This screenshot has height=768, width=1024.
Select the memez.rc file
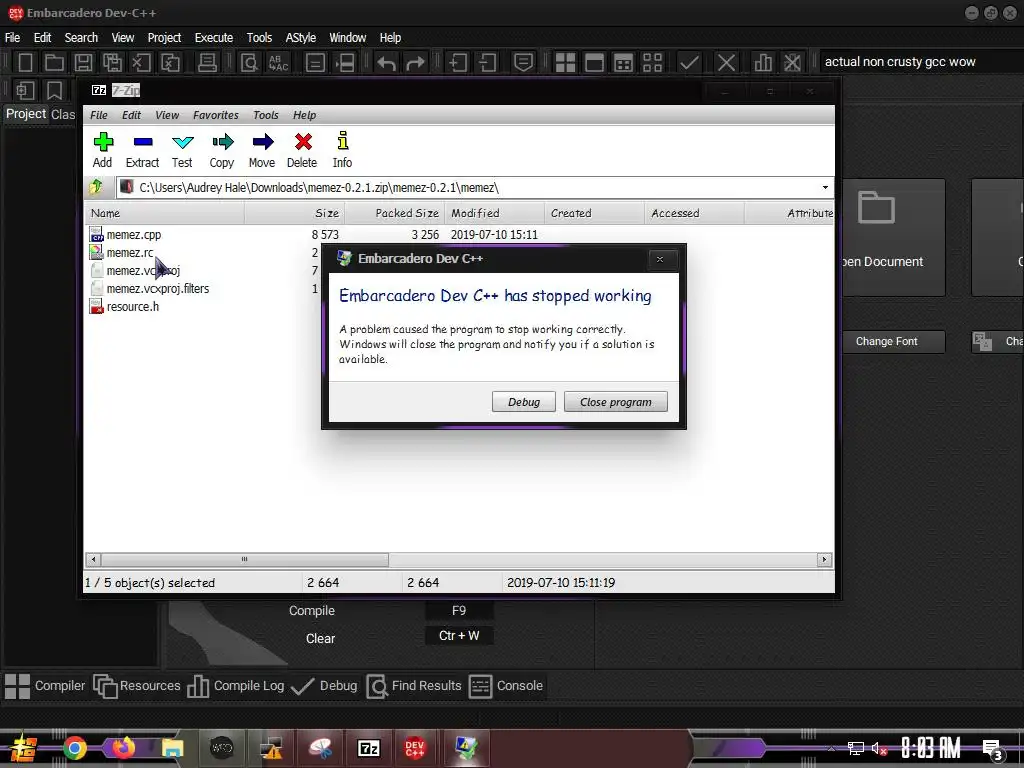(129, 253)
